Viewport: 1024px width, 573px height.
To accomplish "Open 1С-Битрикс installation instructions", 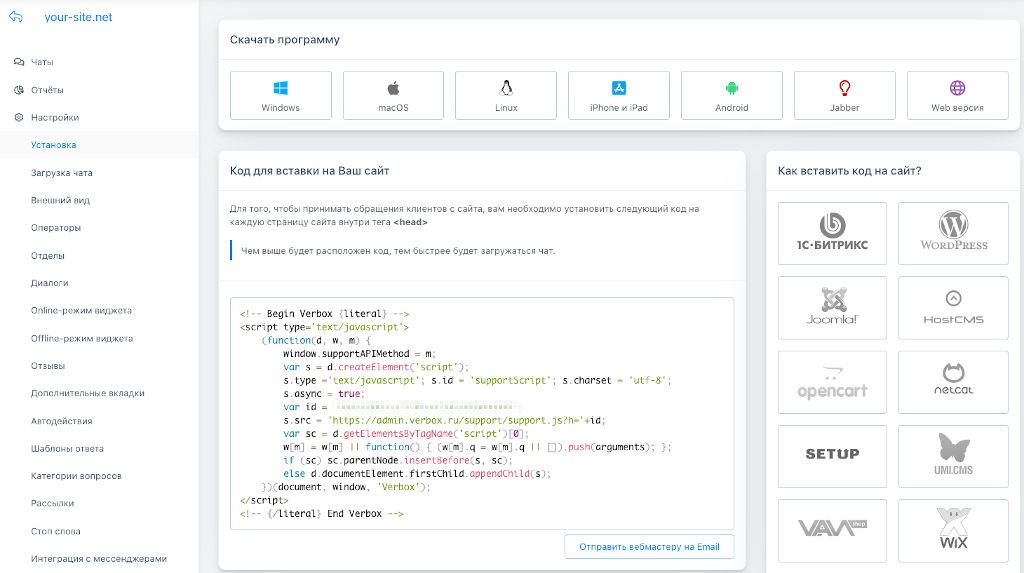I will click(831, 233).
